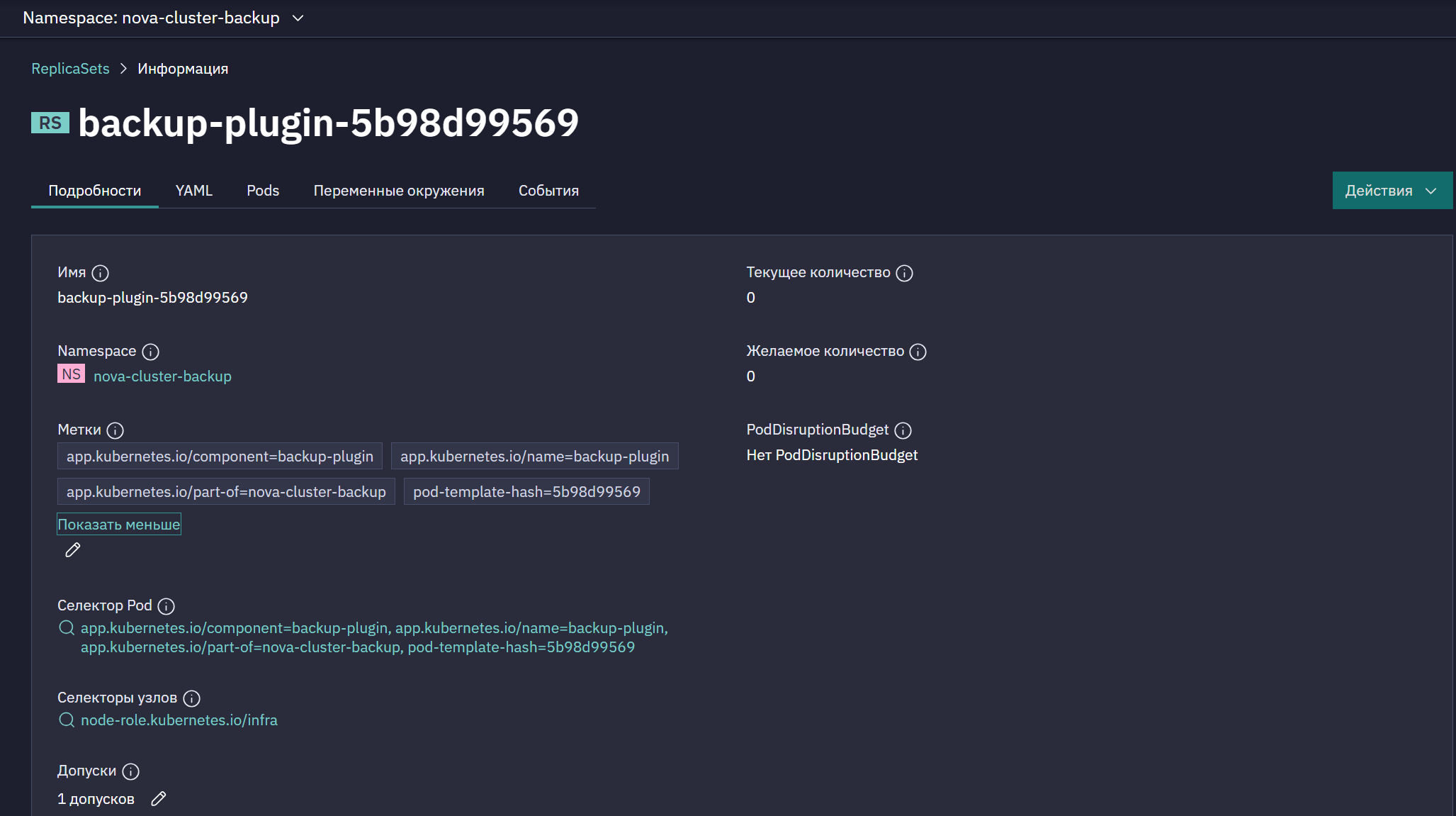Viewport: 1456px width, 816px height.
Task: Click the NS namespace badge
Action: pos(71,374)
